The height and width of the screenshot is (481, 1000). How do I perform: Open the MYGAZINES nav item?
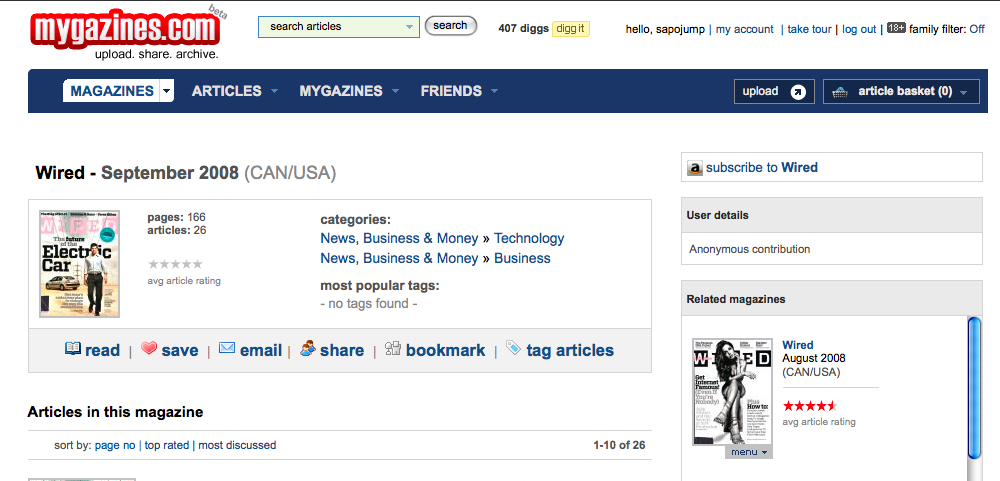tap(341, 91)
